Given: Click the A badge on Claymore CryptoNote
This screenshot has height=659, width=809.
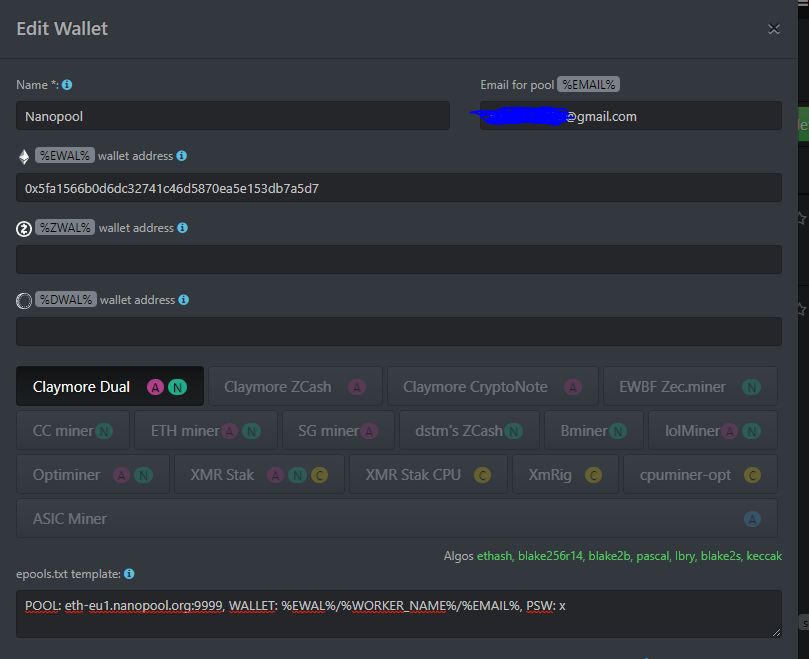Looking at the screenshot, I should coord(573,387).
